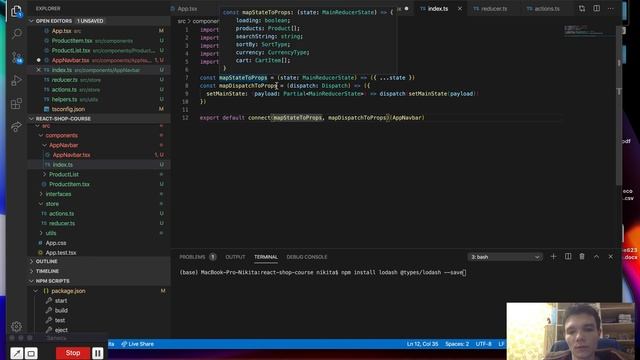Close the terminal panel

611,256
